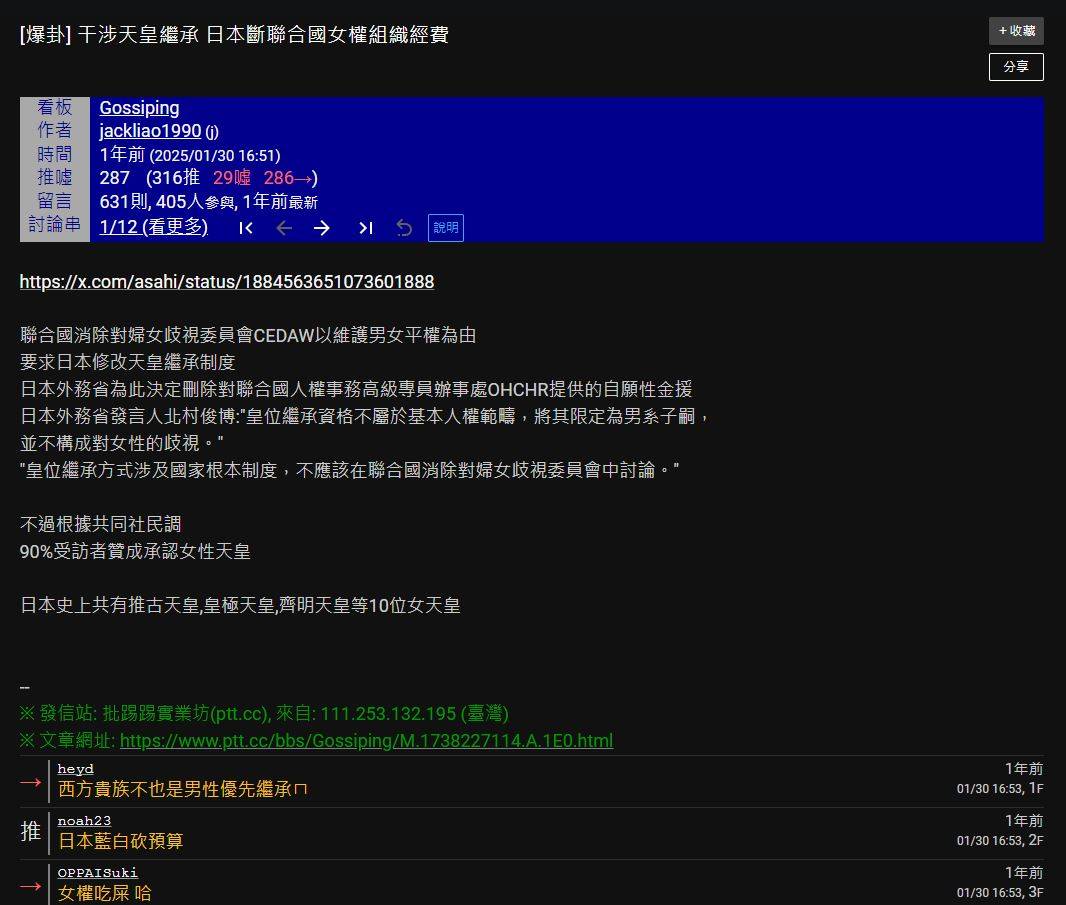Click the 分享 share button
The image size is (1066, 905).
click(1016, 67)
